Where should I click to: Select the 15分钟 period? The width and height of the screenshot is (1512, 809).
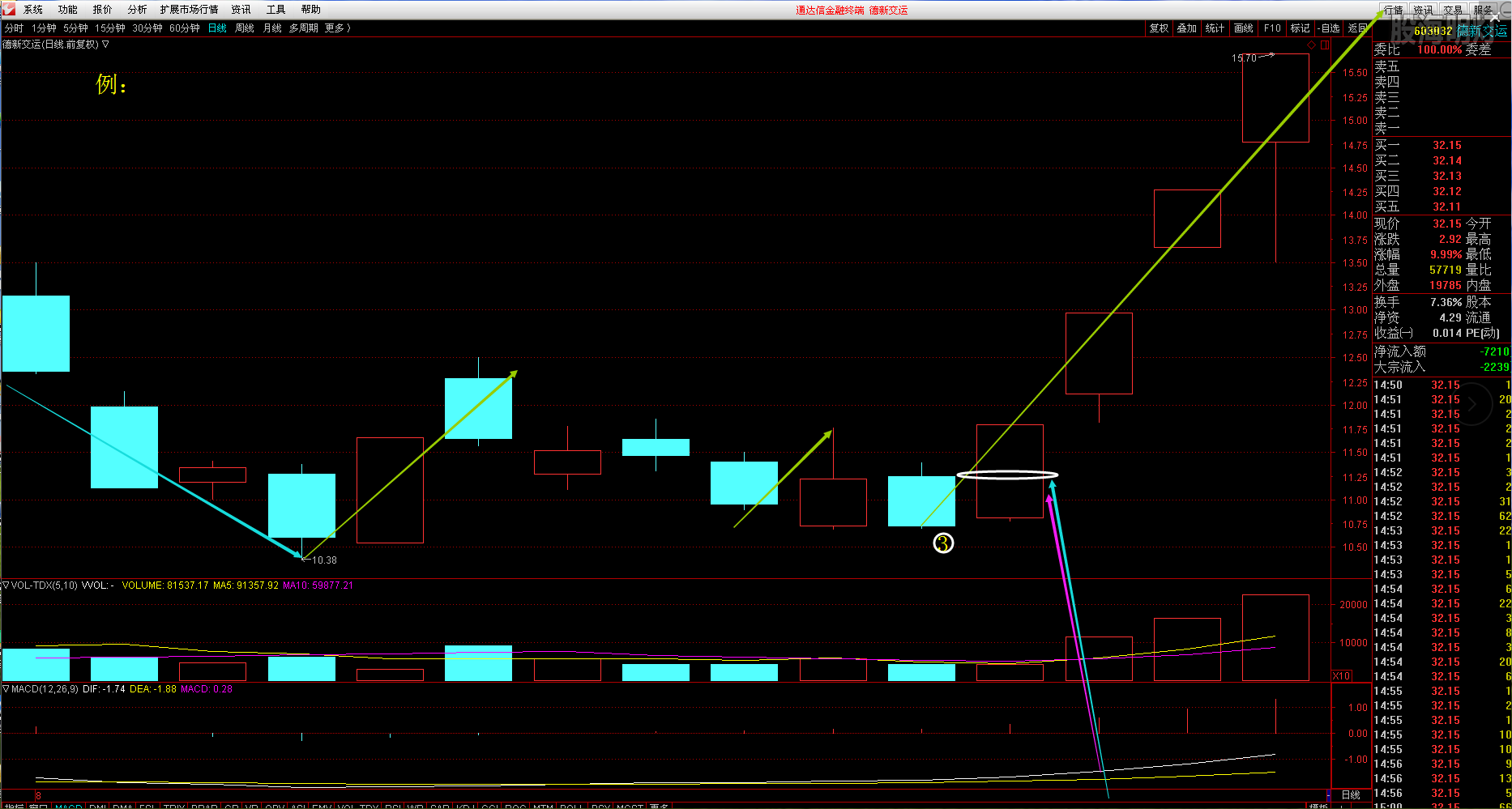click(x=110, y=28)
